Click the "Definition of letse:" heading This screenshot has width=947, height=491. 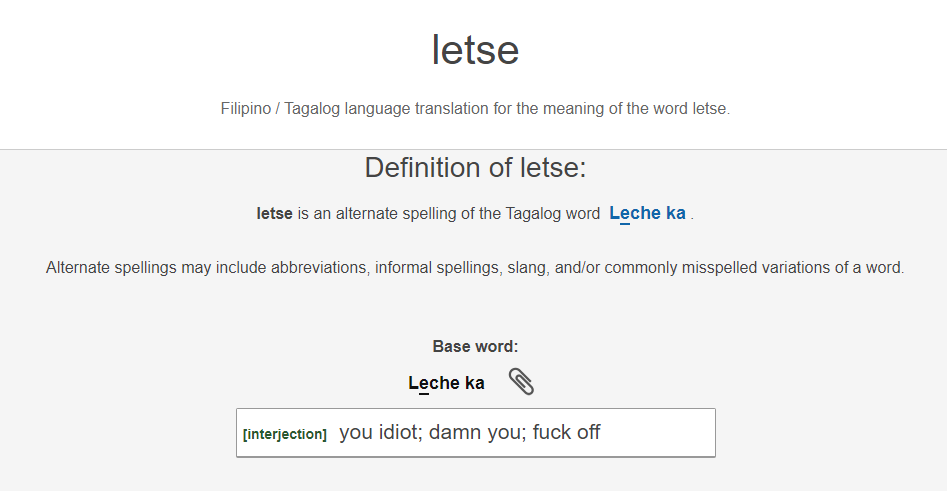point(475,167)
